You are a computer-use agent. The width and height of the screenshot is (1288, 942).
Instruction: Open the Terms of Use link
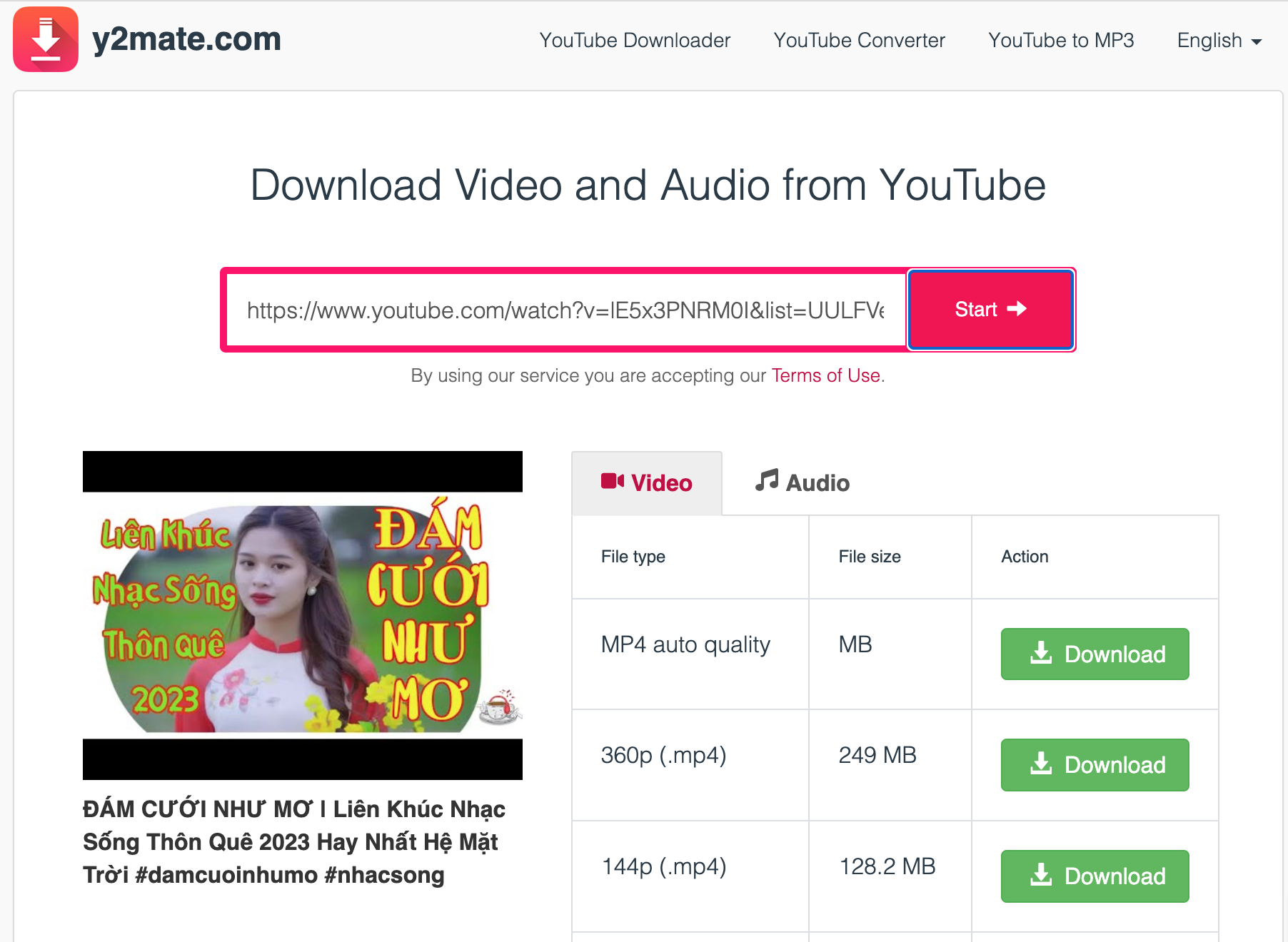click(x=825, y=375)
